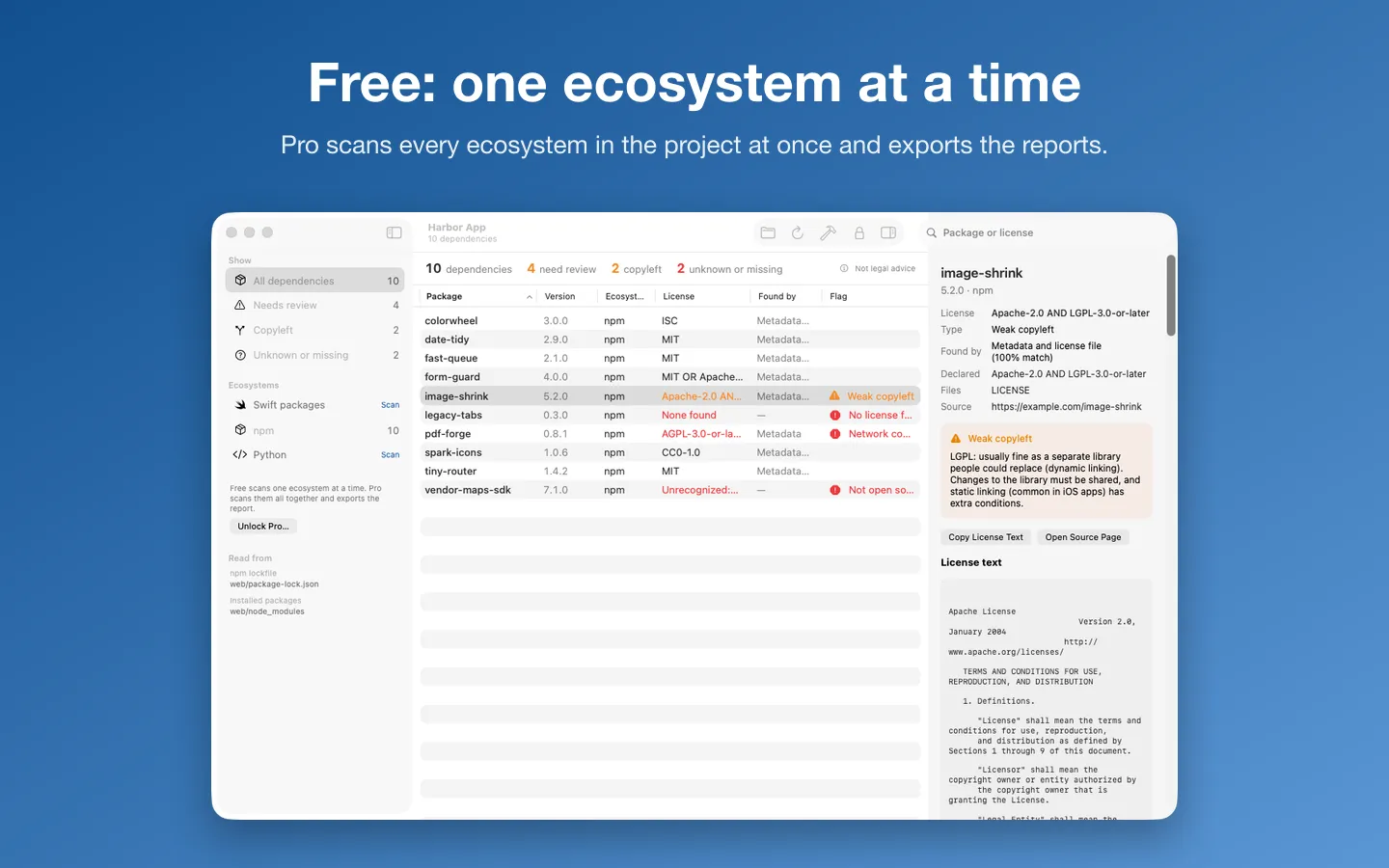Click the hammer toolbar icon
This screenshot has width=1389, height=868.
pos(828,232)
